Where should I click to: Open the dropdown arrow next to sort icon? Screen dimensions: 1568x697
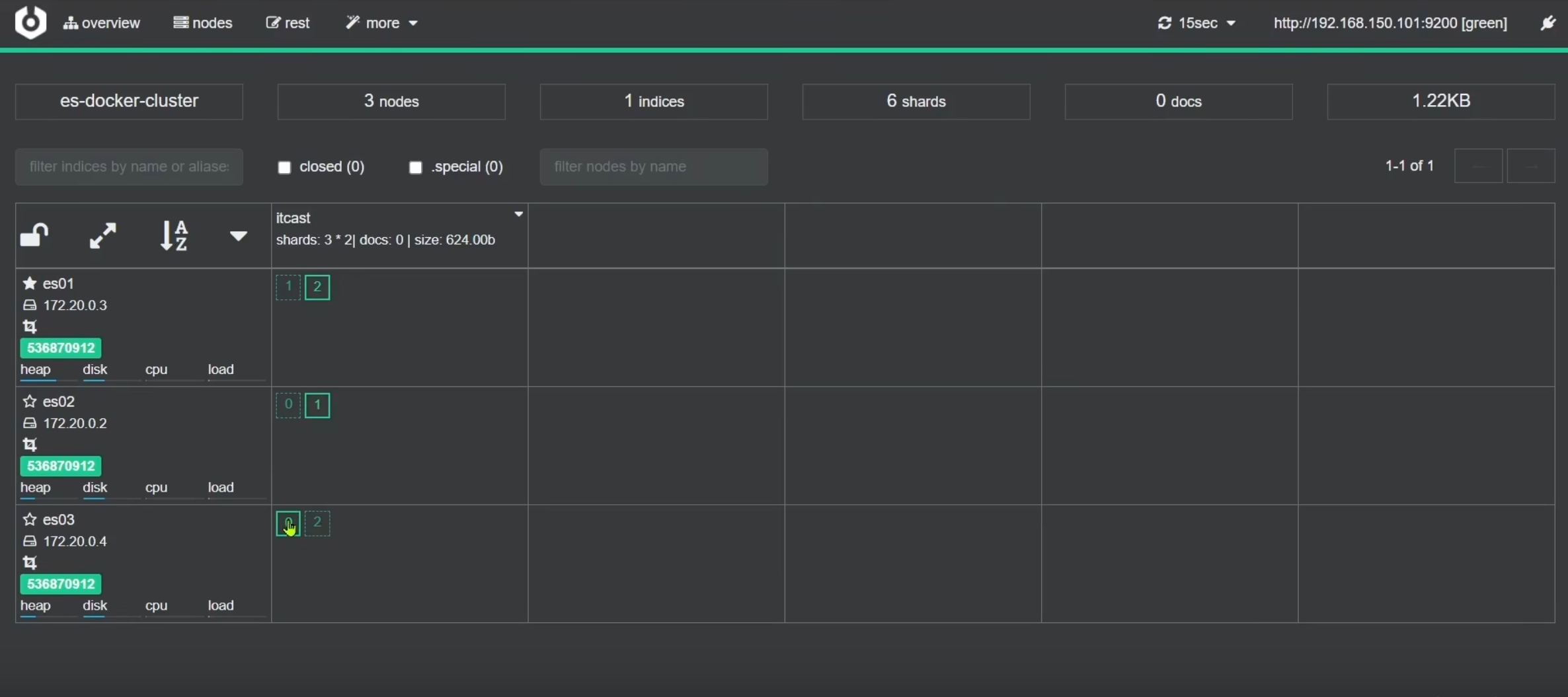pyautogui.click(x=238, y=236)
